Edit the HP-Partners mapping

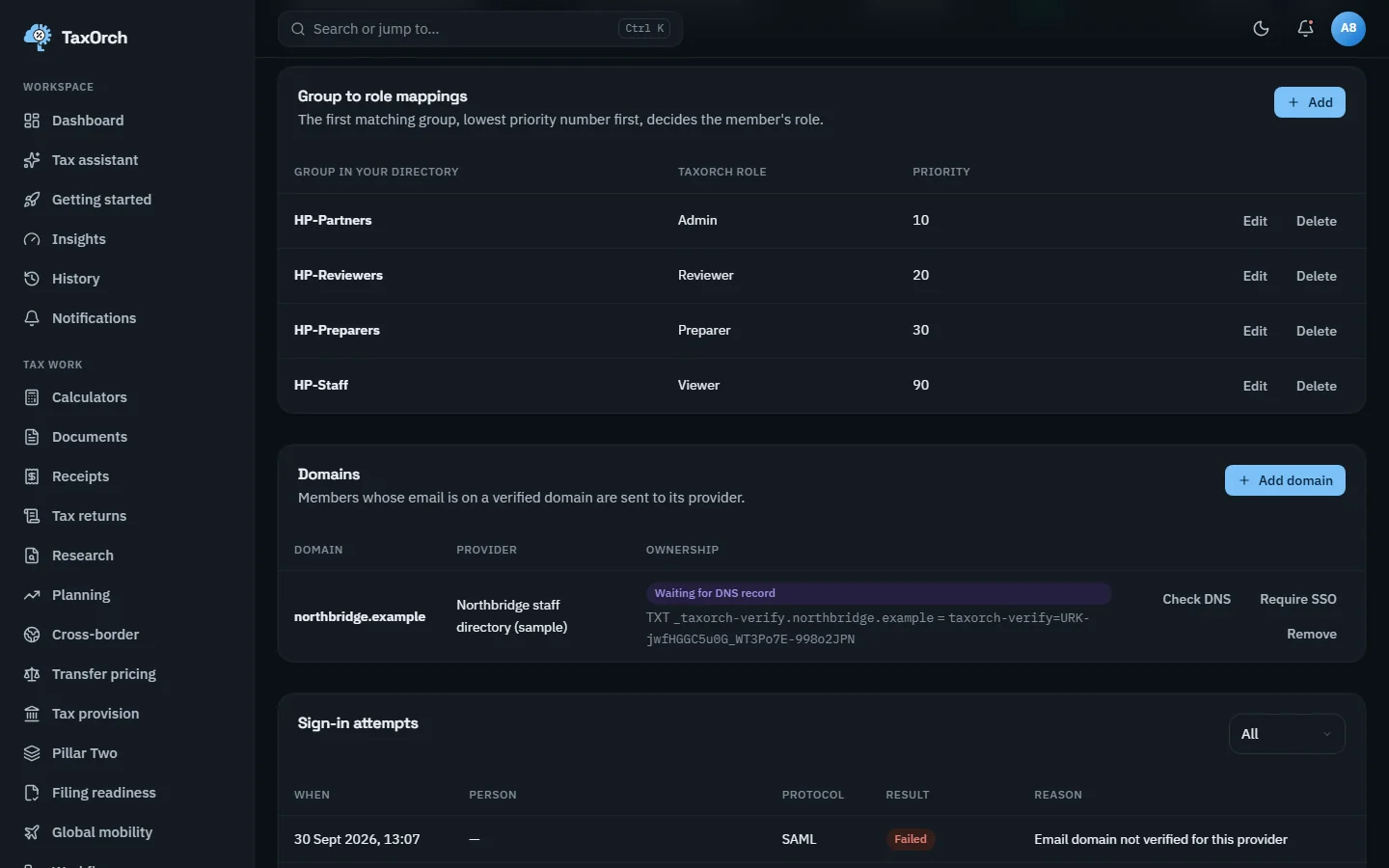[1255, 221]
